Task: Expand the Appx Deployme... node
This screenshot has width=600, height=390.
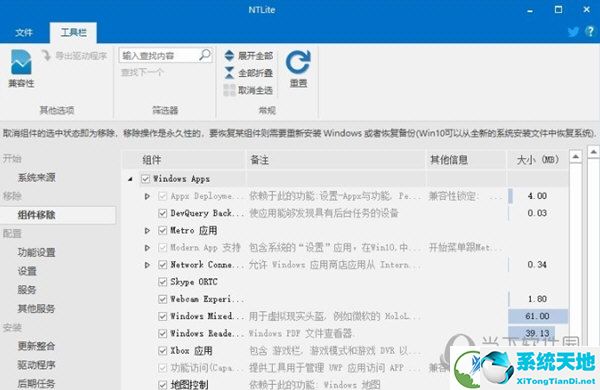Action: point(147,196)
